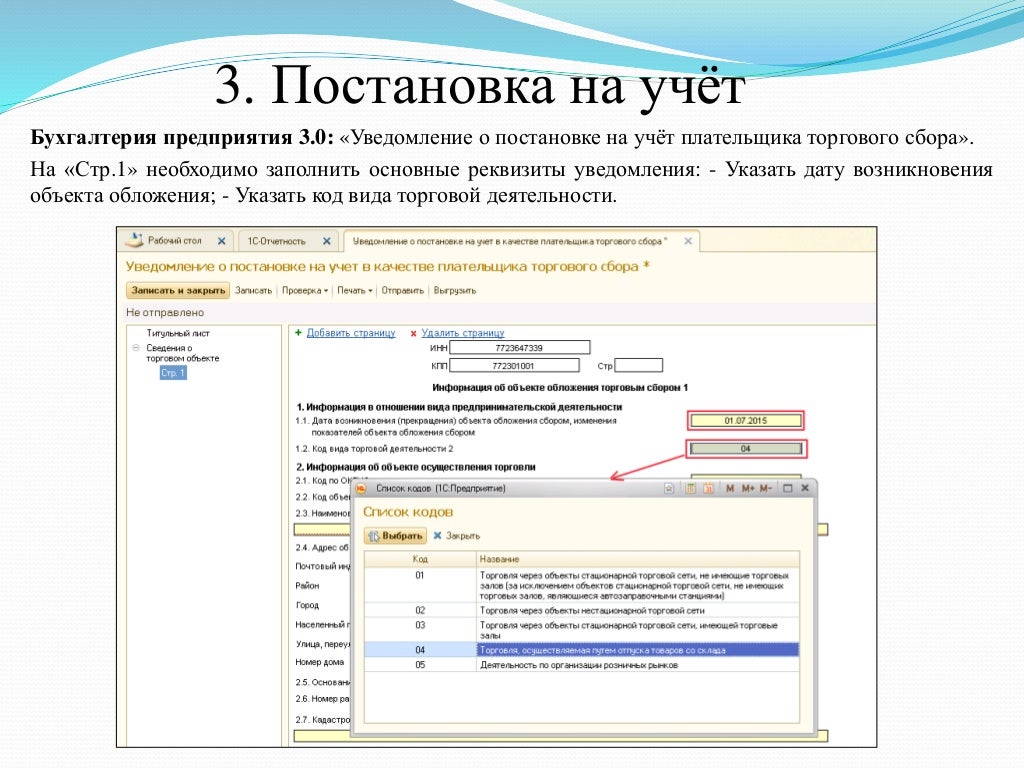Click the Записать и закрыть button

(x=178, y=290)
